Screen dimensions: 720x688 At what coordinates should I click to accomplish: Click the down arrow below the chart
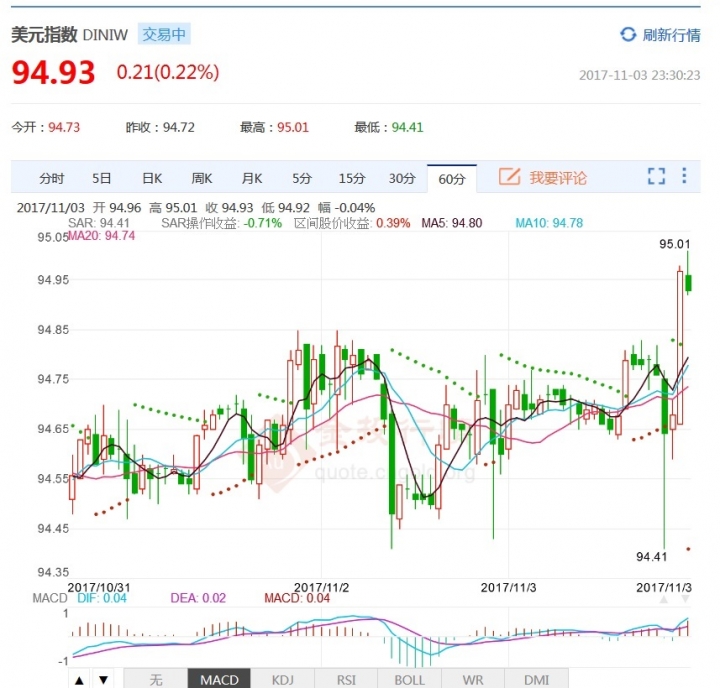point(102,680)
